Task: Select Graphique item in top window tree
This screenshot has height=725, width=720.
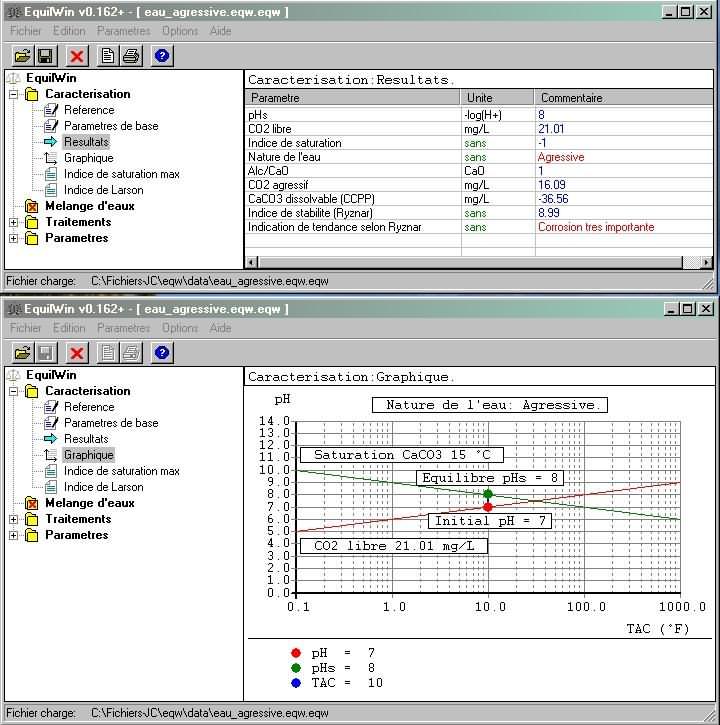Action: (x=88, y=158)
